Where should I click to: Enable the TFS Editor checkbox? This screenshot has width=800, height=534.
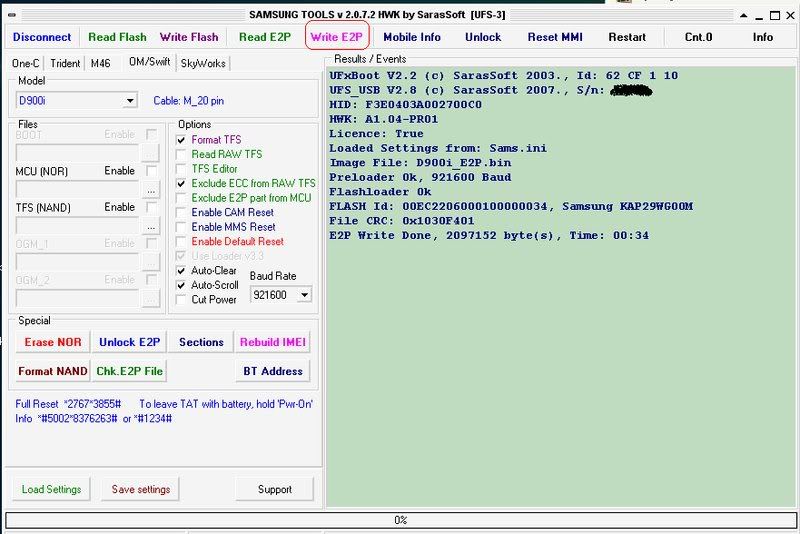pyautogui.click(x=181, y=169)
